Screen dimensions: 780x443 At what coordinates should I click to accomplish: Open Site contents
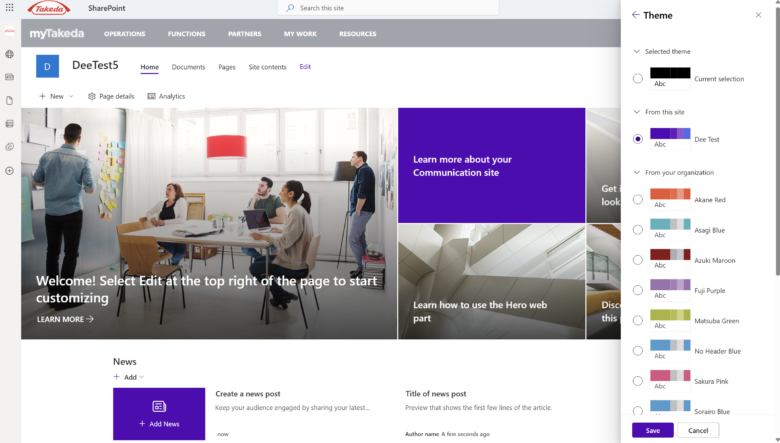tap(267, 67)
